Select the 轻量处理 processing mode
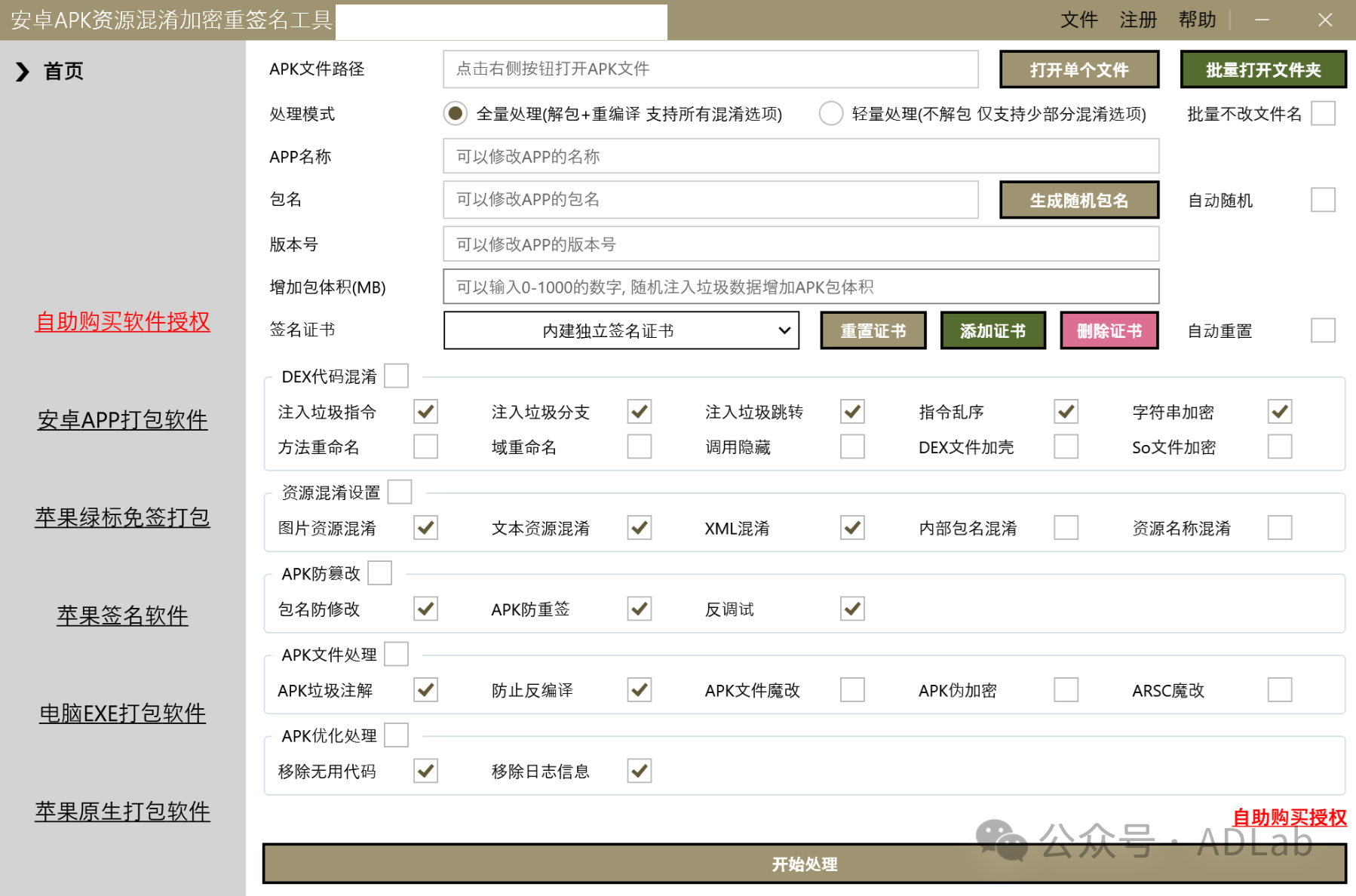This screenshot has height=896, width=1356. [x=830, y=113]
